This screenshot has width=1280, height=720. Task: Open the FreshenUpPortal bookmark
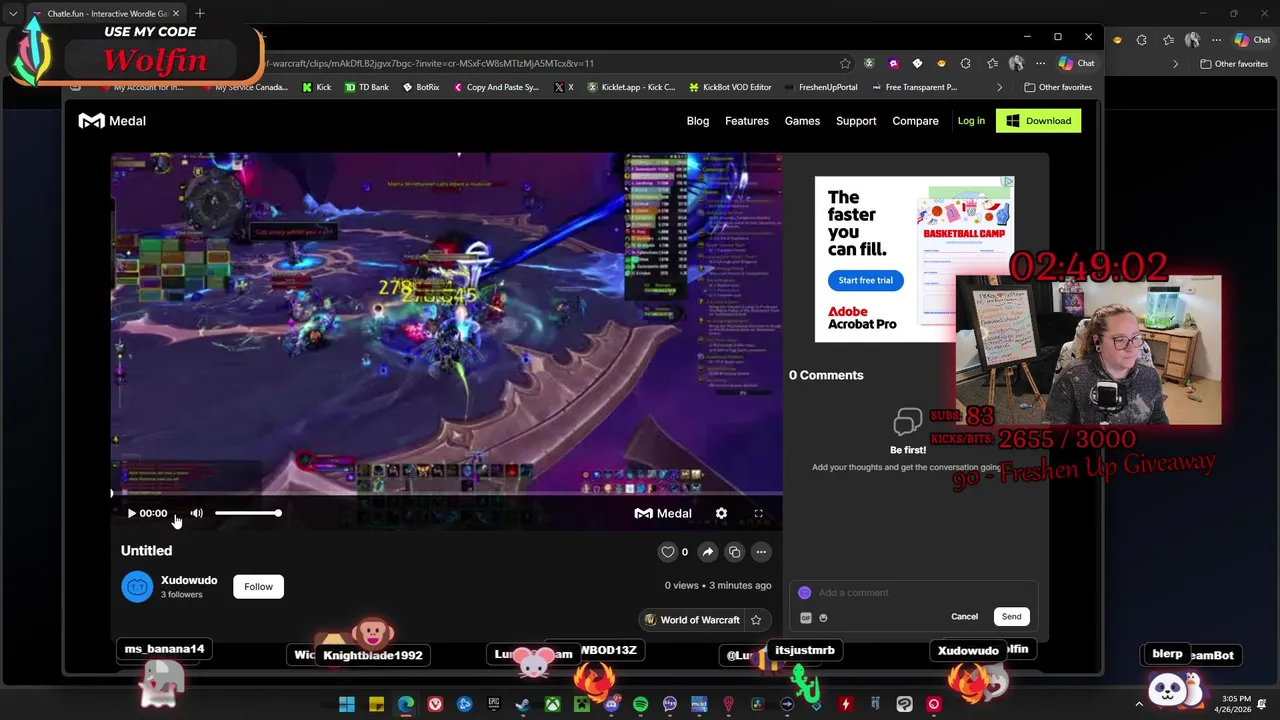coord(820,87)
